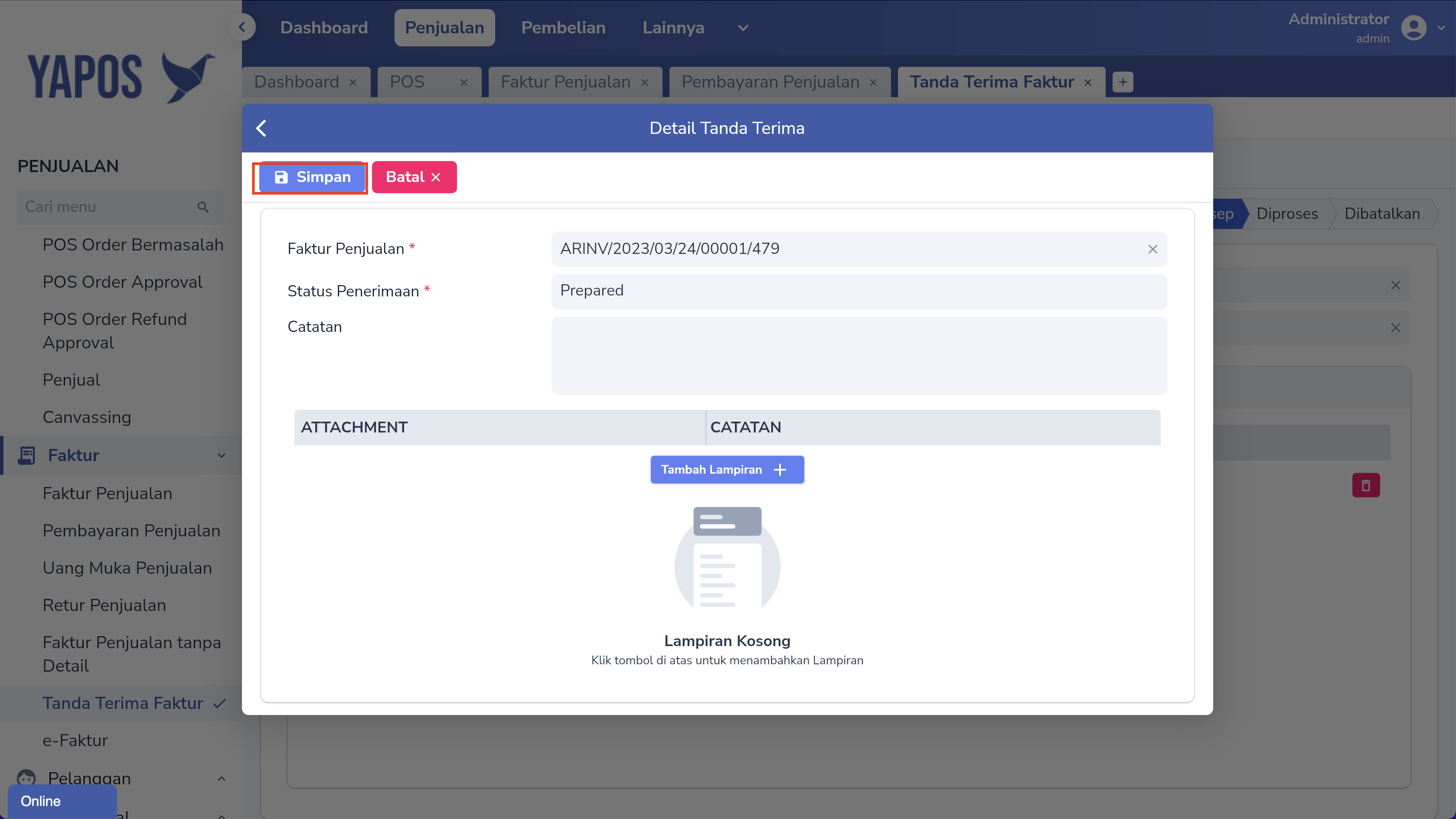Close the Faktur Penjualan tab
Viewport: 1456px width, 819px height.
click(x=645, y=83)
